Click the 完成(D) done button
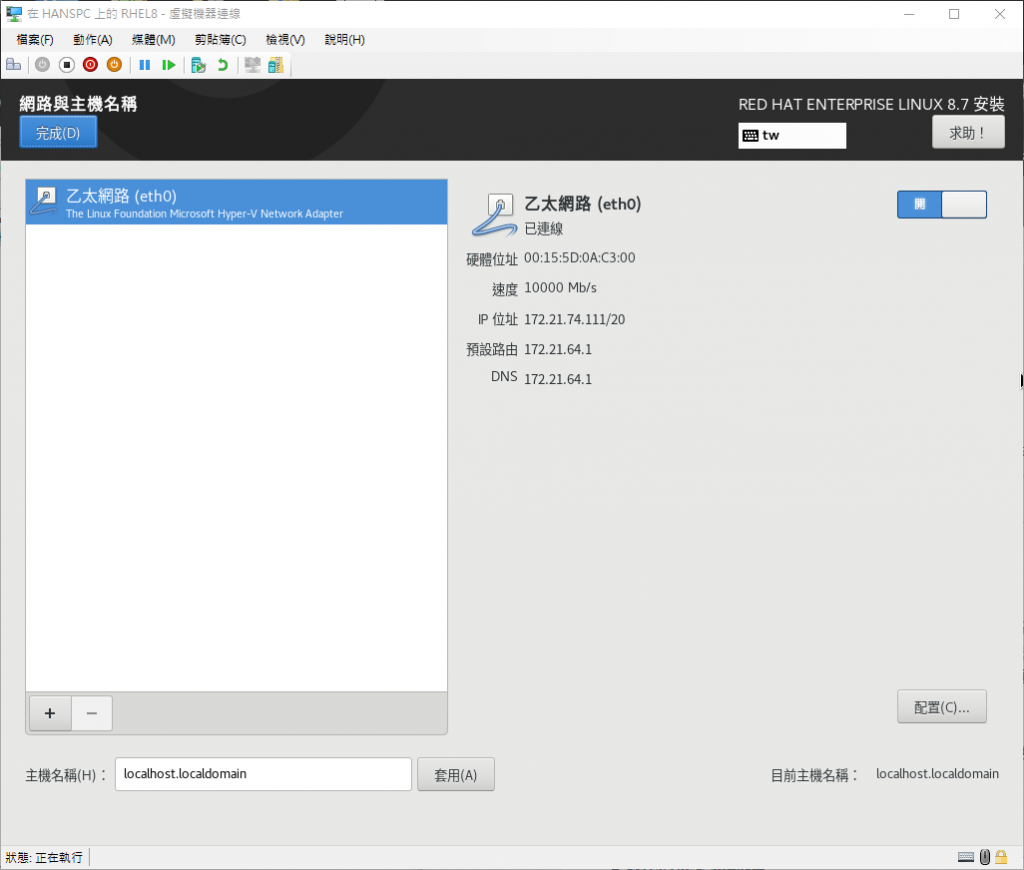 [58, 133]
